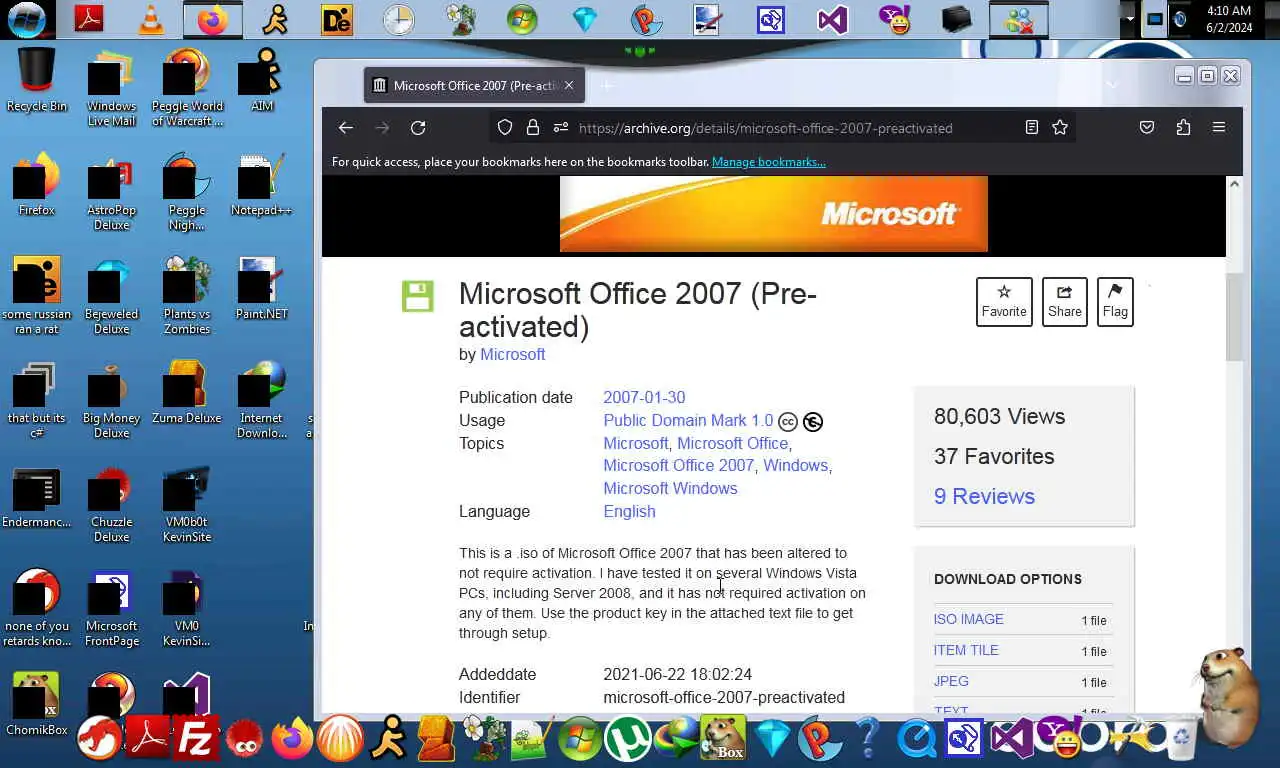
Task: Click the taskbar date and time
Action: click(1229, 19)
